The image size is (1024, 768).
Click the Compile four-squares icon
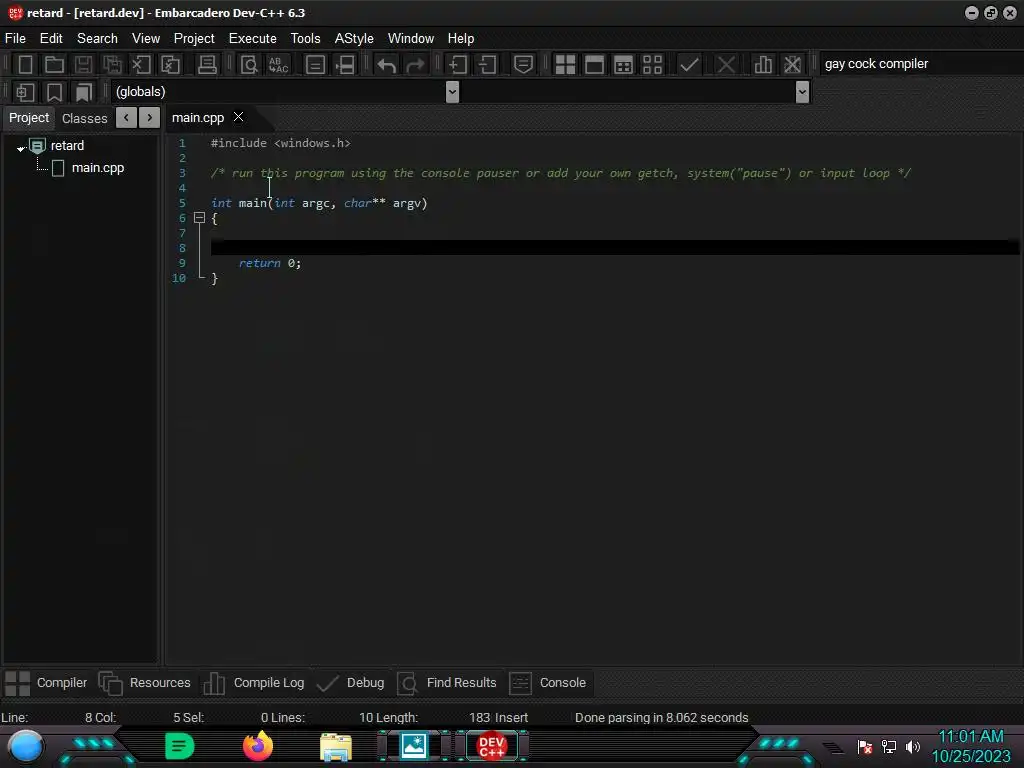tap(565, 64)
